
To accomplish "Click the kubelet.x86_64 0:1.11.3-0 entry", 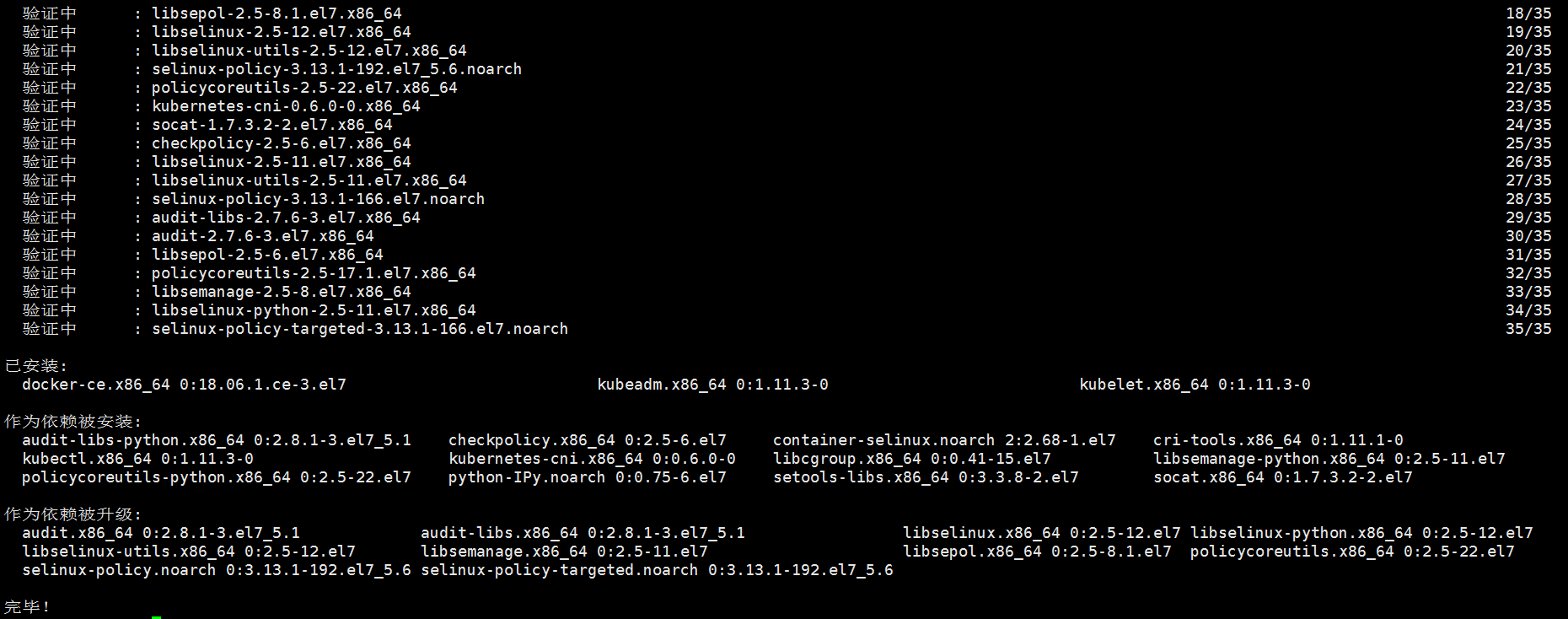I will pyautogui.click(x=1195, y=385).
